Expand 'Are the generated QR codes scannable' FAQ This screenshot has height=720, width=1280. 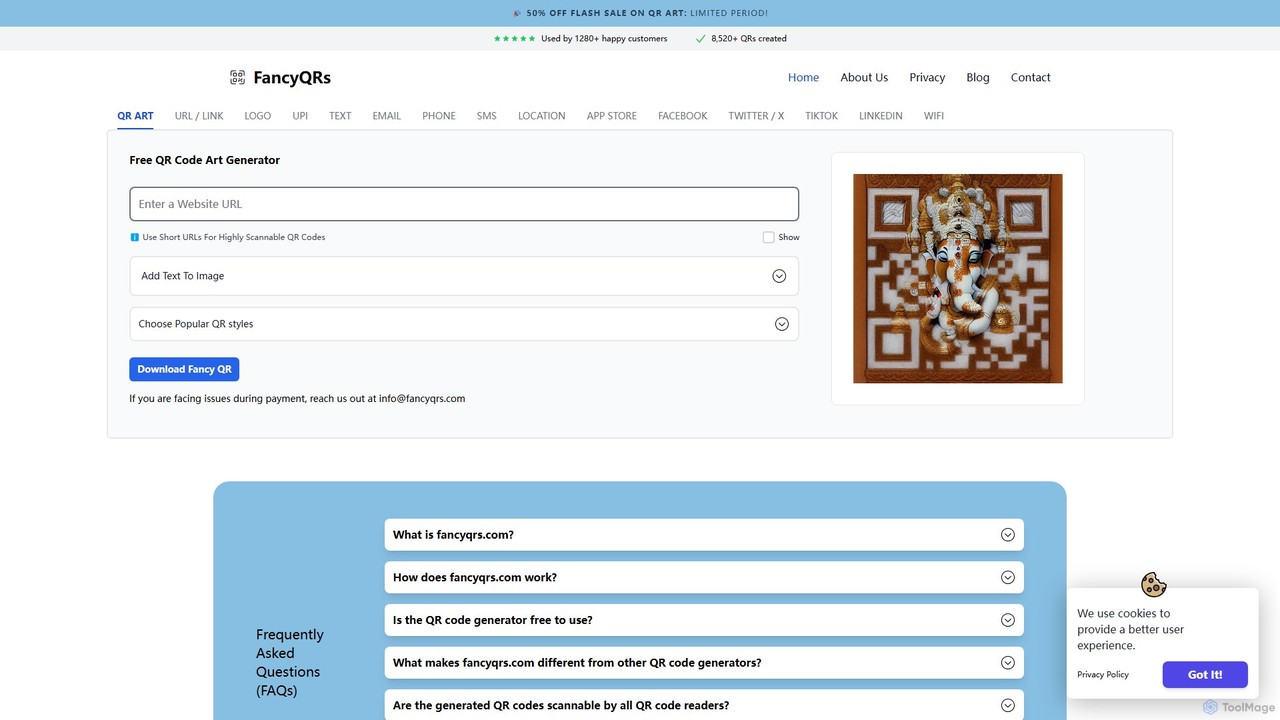704,705
